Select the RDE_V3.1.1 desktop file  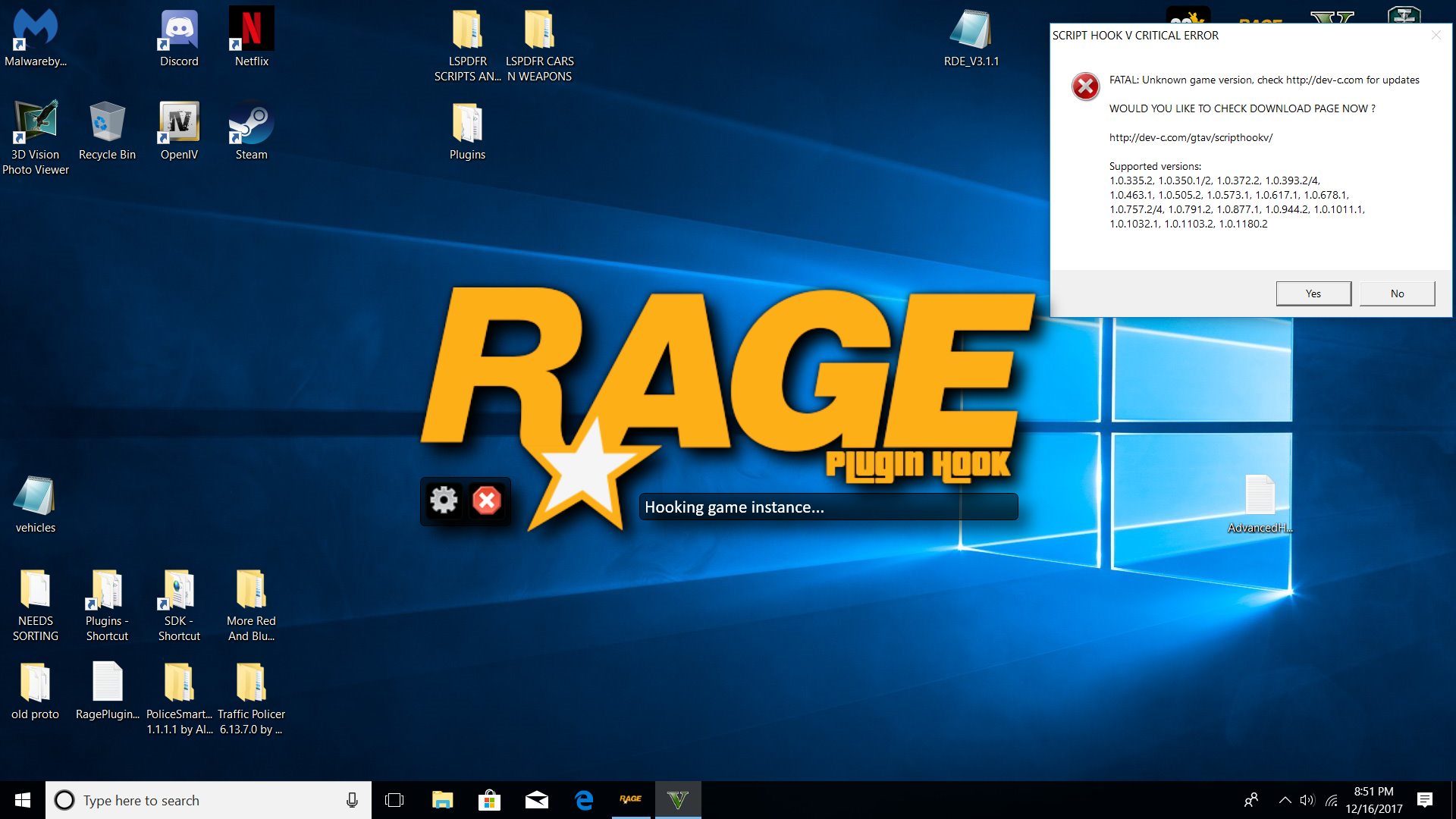[971, 30]
